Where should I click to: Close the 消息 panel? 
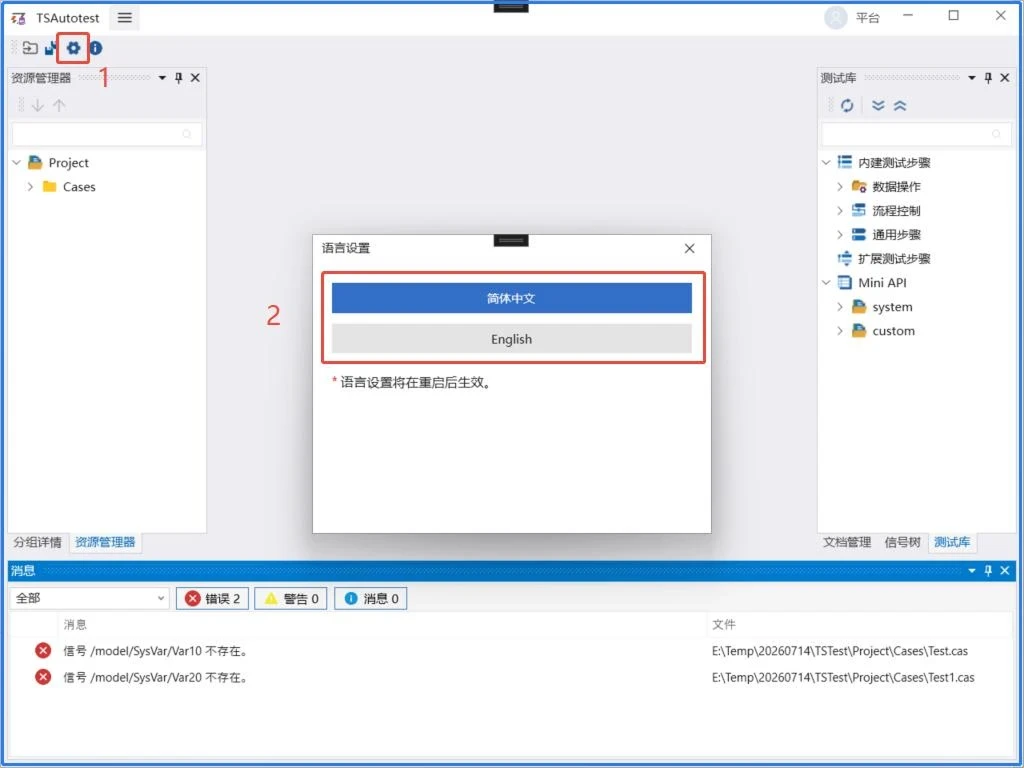click(1005, 571)
